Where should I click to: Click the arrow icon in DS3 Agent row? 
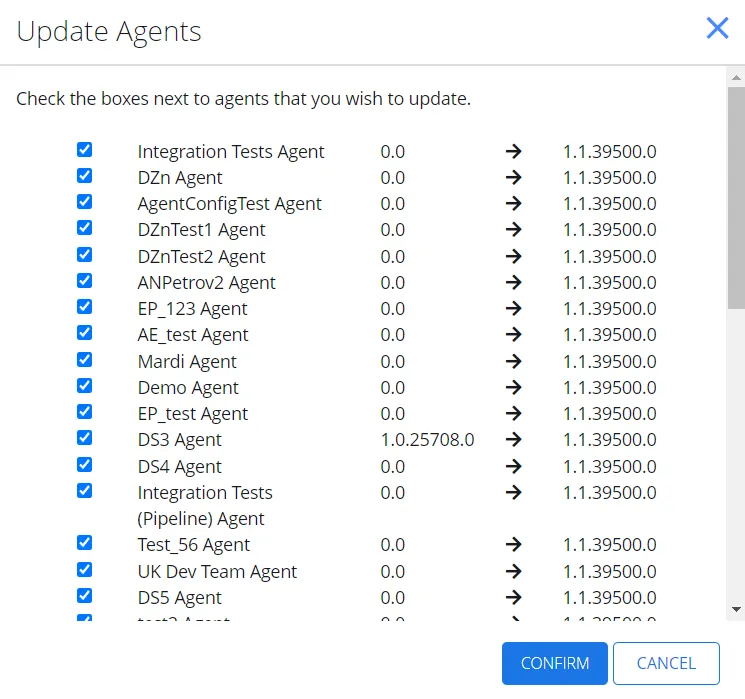coord(514,440)
